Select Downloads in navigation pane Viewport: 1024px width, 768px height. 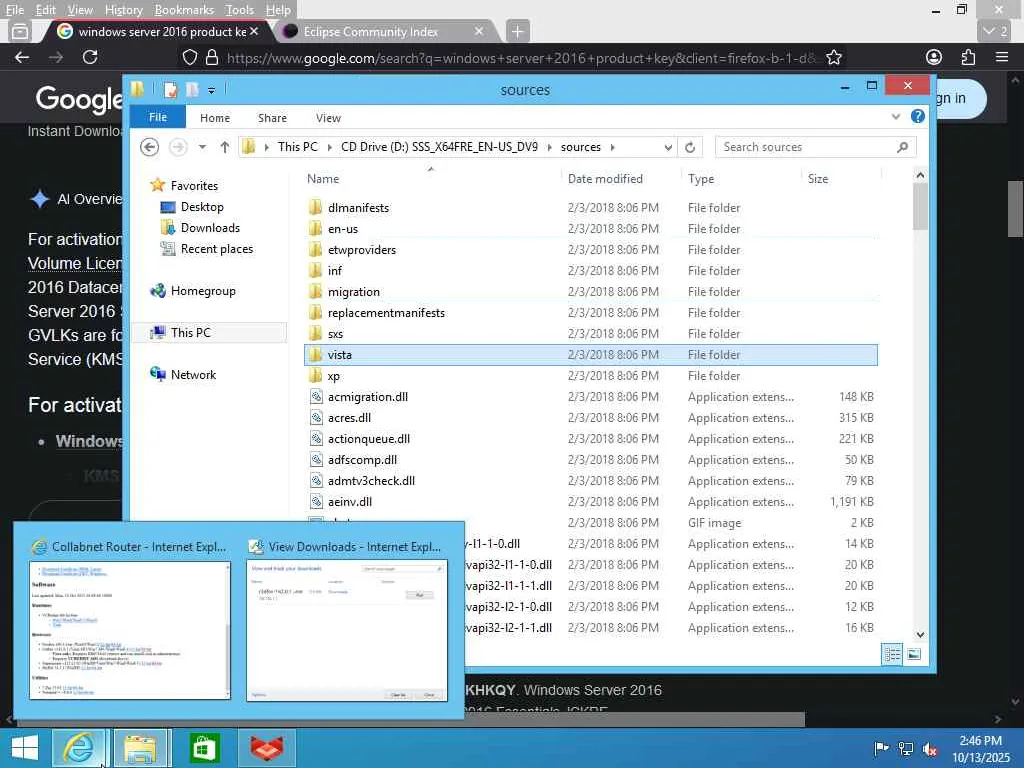(210, 227)
